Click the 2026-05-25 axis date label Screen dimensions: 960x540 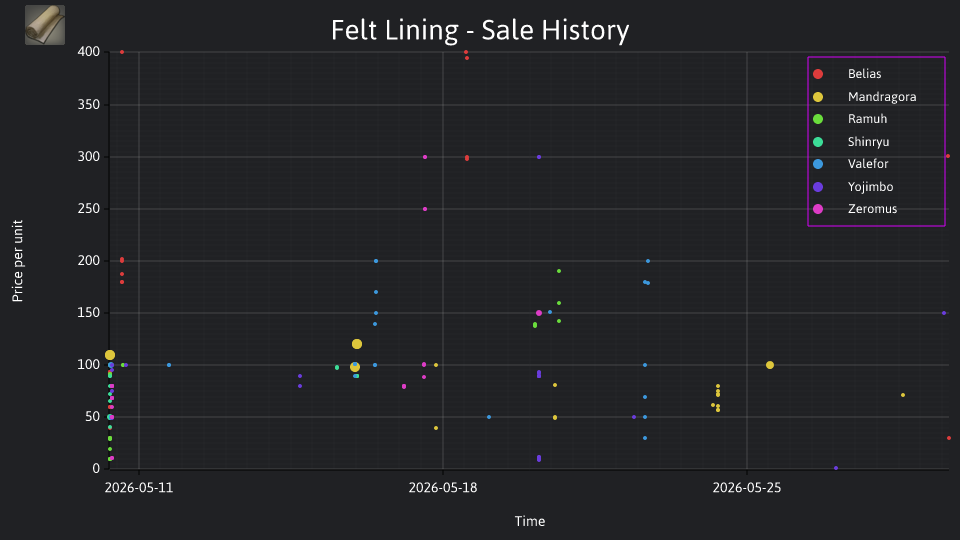pyautogui.click(x=746, y=488)
